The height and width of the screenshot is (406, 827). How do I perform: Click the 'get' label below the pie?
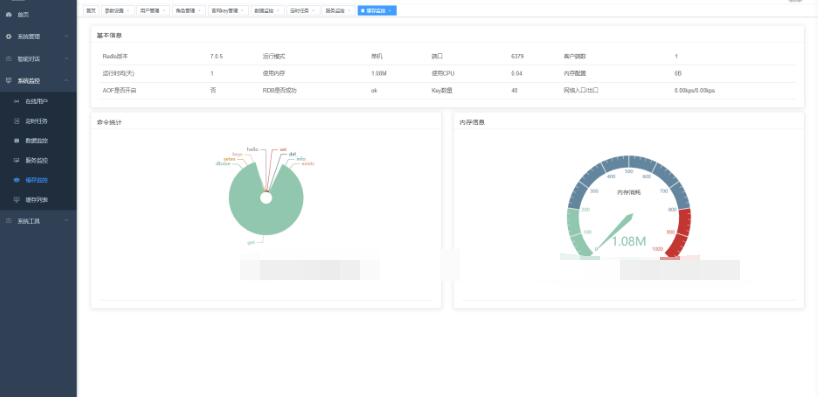pos(251,243)
